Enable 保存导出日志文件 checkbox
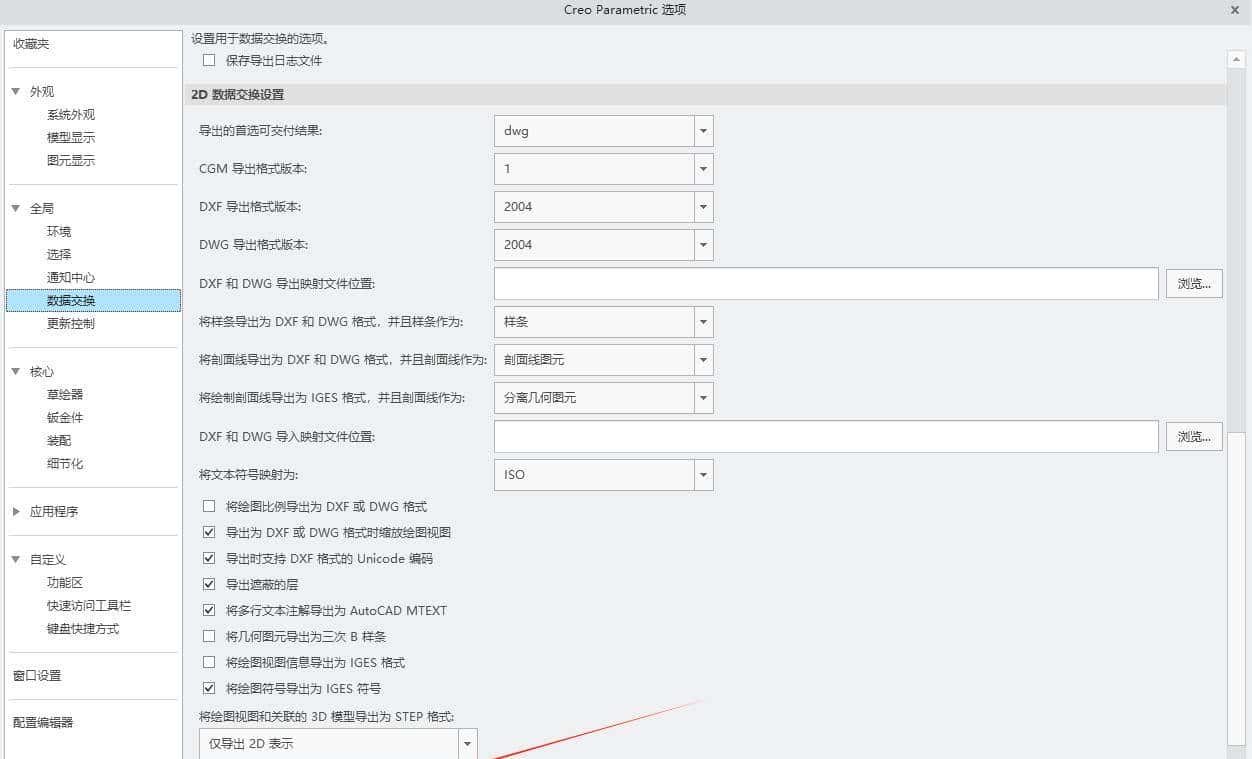This screenshot has width=1252, height=759. point(209,60)
